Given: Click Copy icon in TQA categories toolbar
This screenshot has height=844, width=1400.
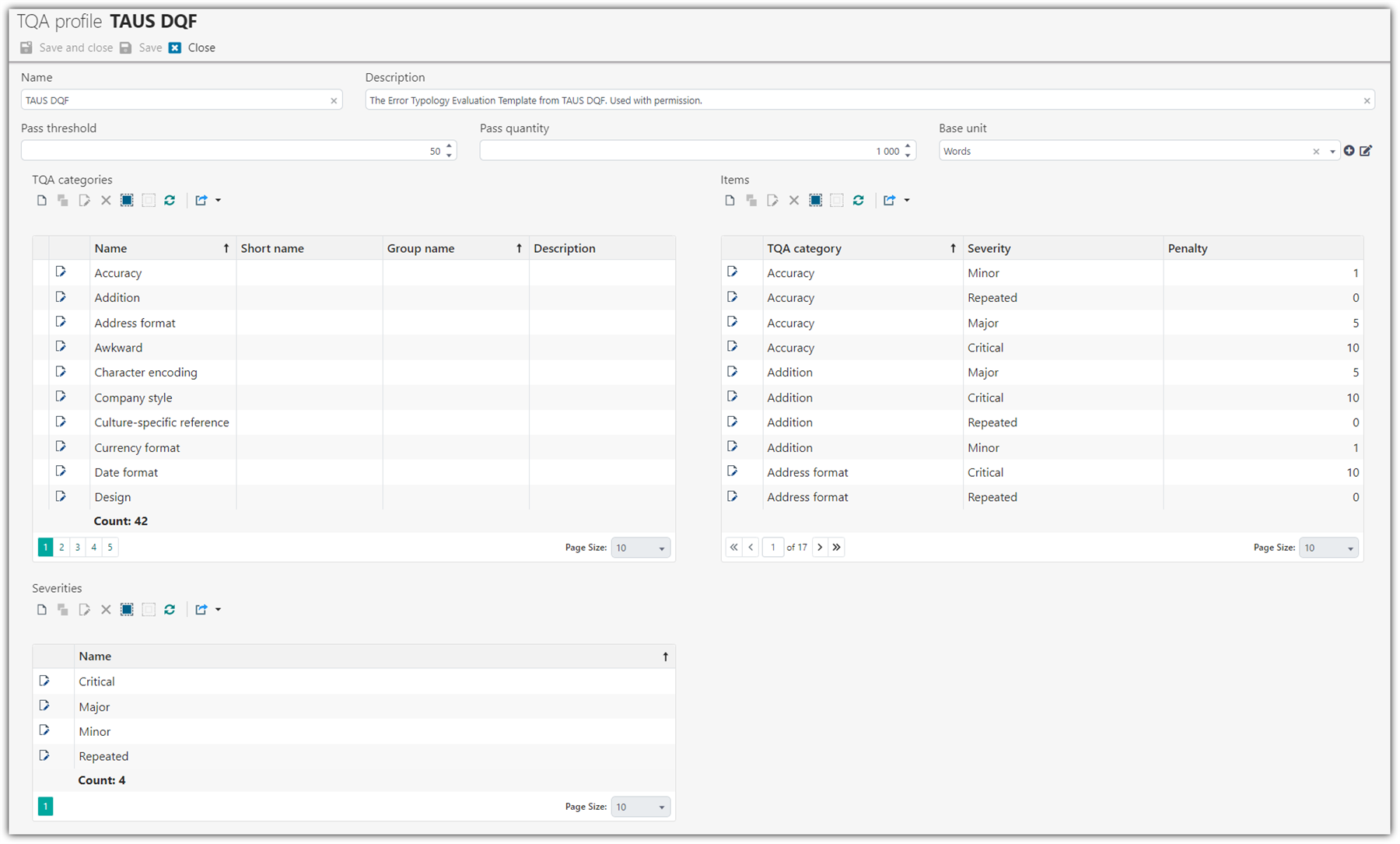Looking at the screenshot, I should [x=63, y=201].
